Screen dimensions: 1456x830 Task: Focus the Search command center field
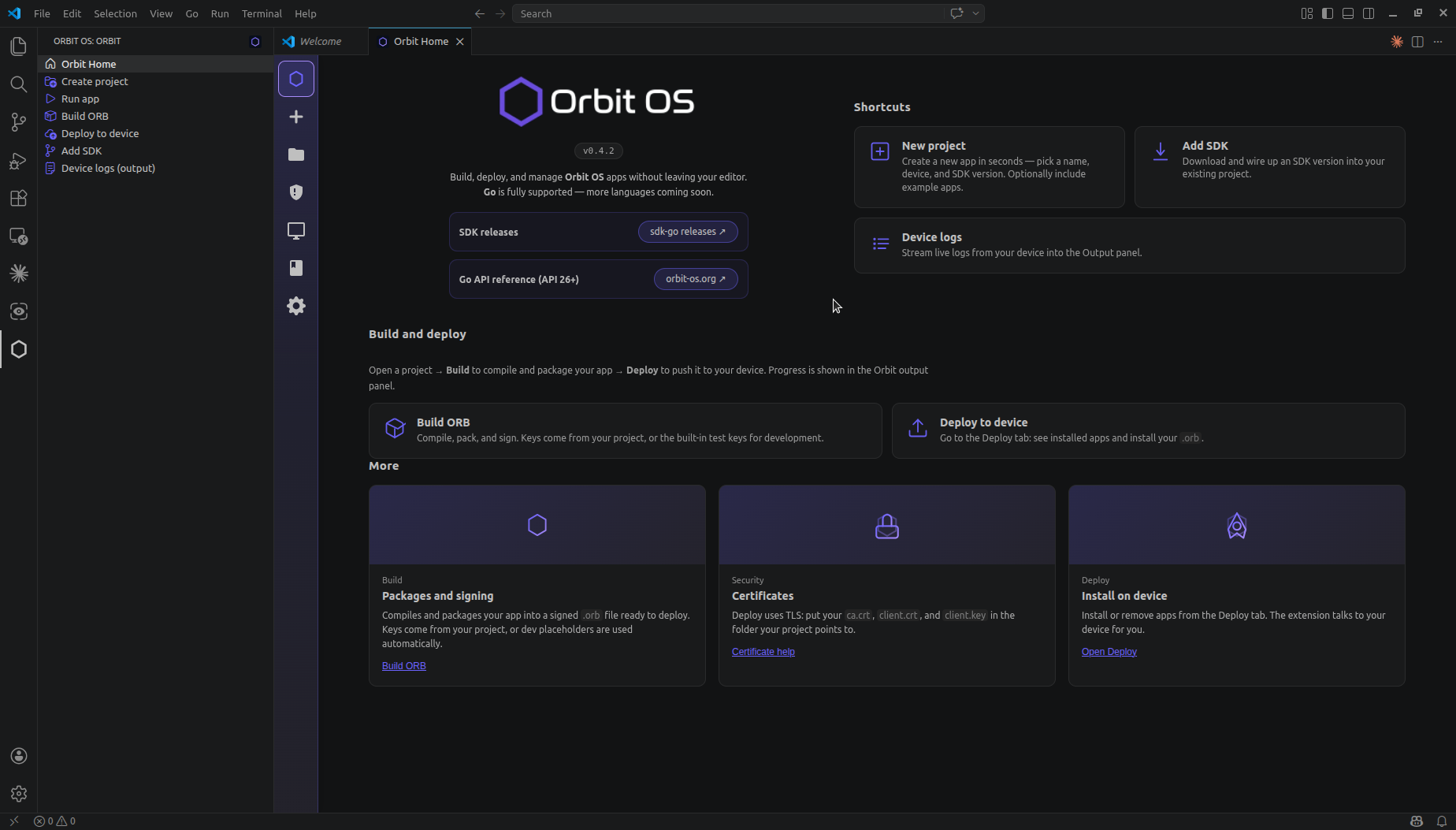click(728, 13)
